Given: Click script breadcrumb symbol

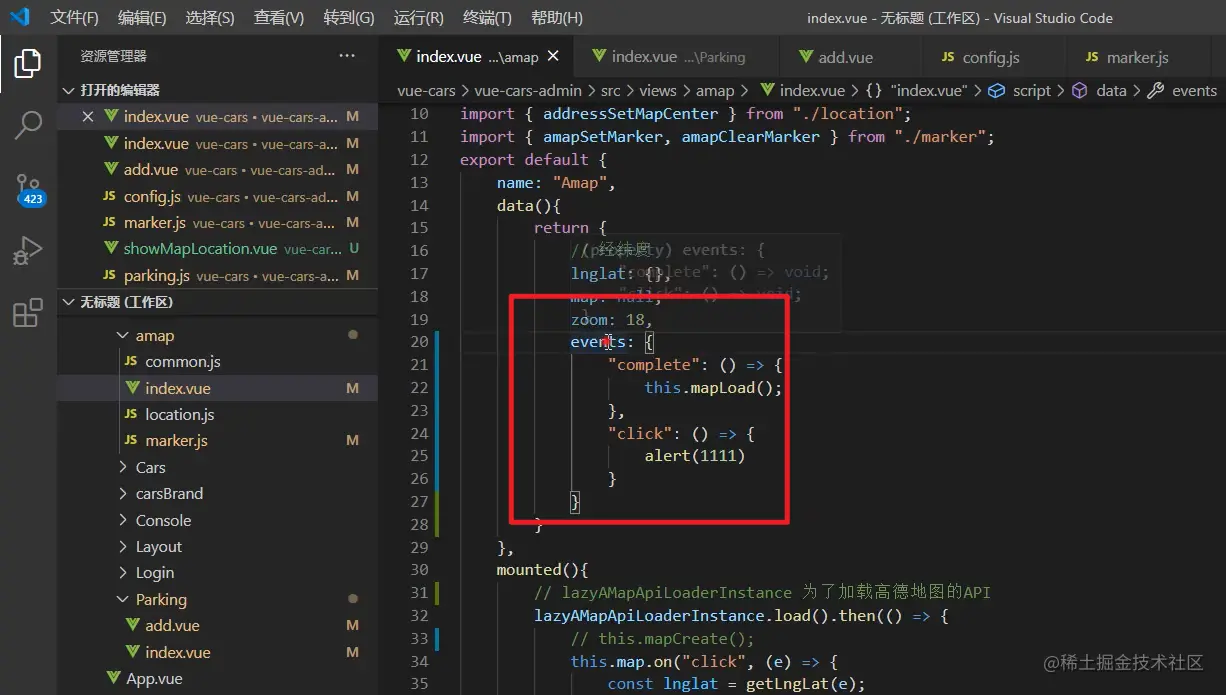Looking at the screenshot, I should pyautogui.click(x=1020, y=90).
